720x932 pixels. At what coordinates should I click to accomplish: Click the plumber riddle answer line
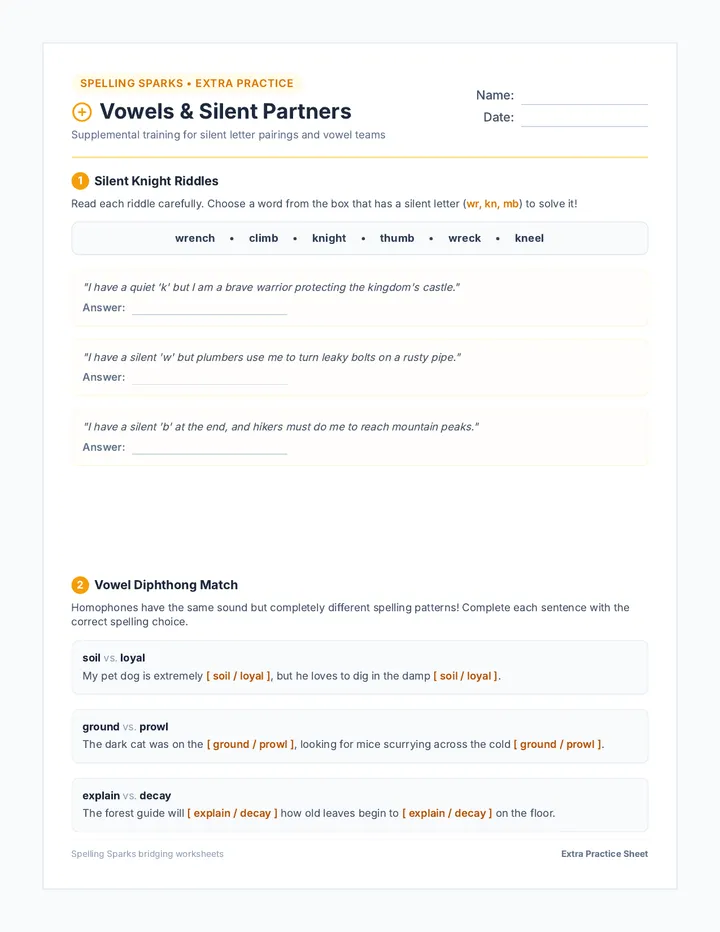(x=209, y=377)
